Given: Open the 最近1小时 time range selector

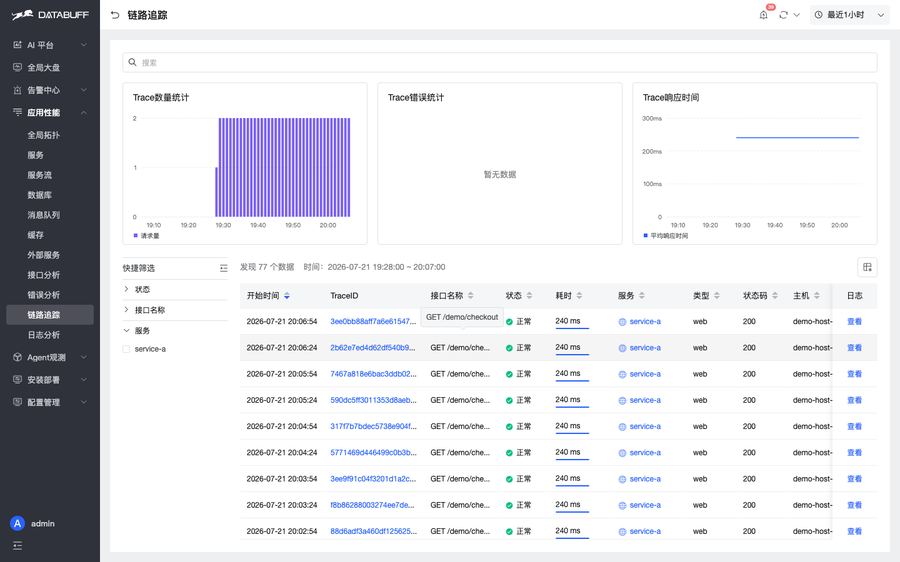Looking at the screenshot, I should click(849, 15).
